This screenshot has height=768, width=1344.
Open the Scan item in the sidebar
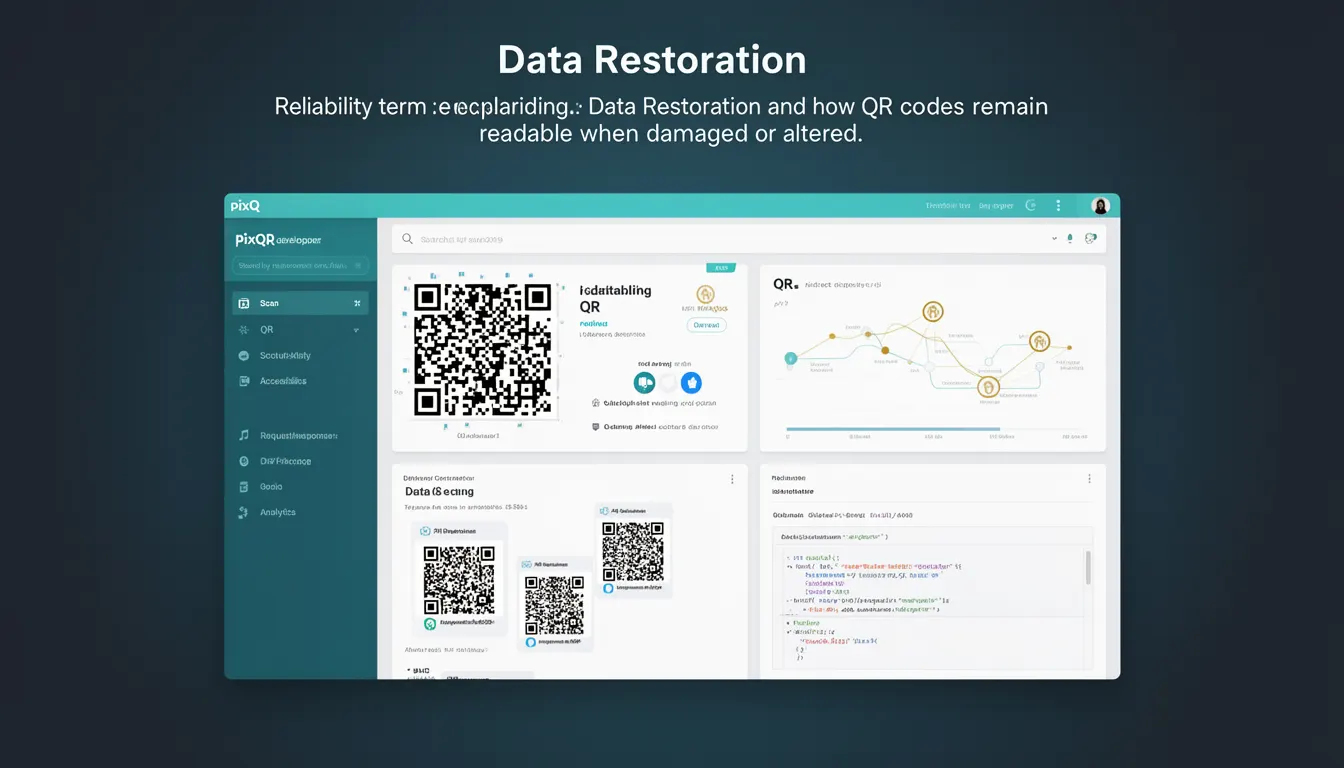click(300, 303)
